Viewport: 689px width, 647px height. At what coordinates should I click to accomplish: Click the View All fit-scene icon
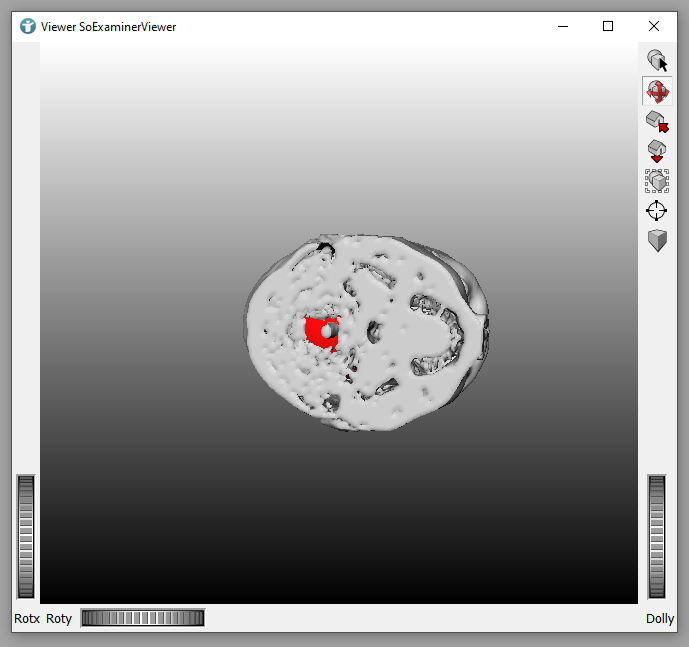click(657, 181)
